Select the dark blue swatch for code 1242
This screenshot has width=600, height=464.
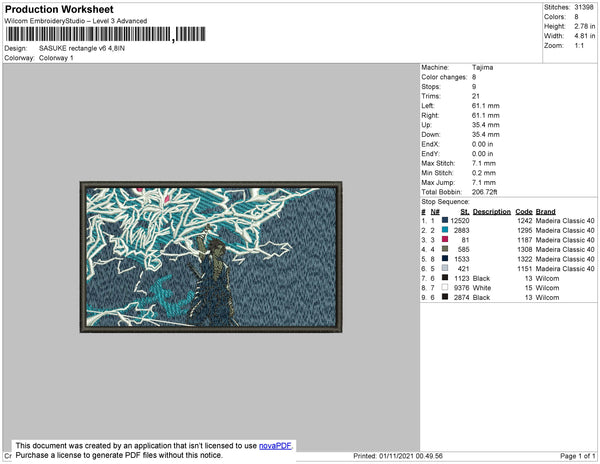[445, 221]
